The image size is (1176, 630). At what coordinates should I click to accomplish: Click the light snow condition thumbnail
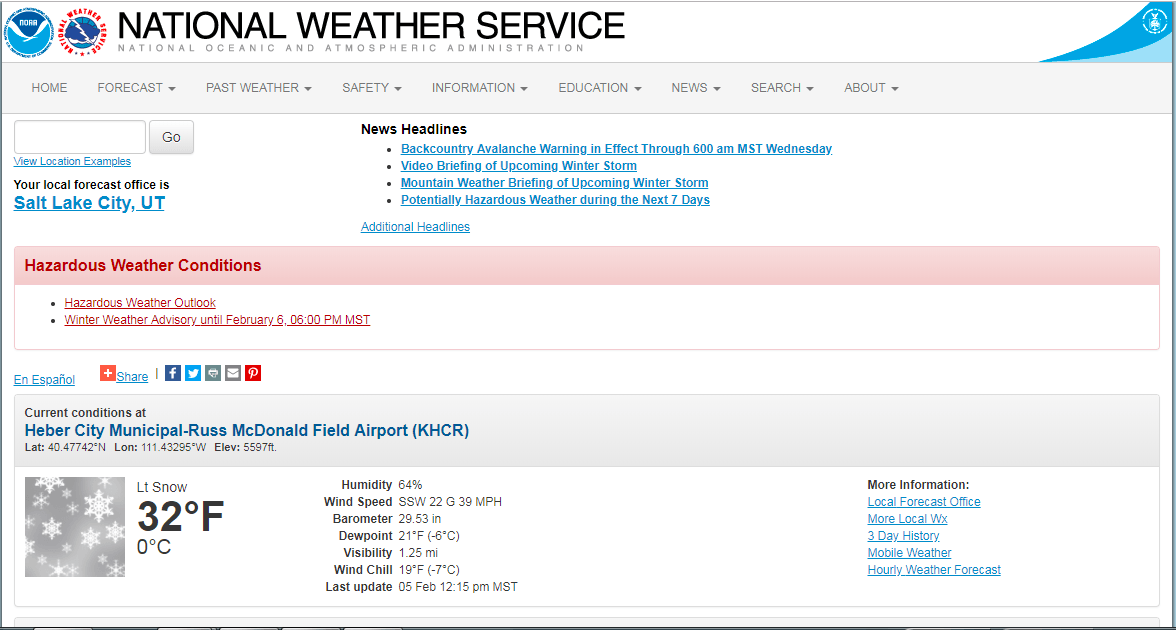(x=75, y=527)
